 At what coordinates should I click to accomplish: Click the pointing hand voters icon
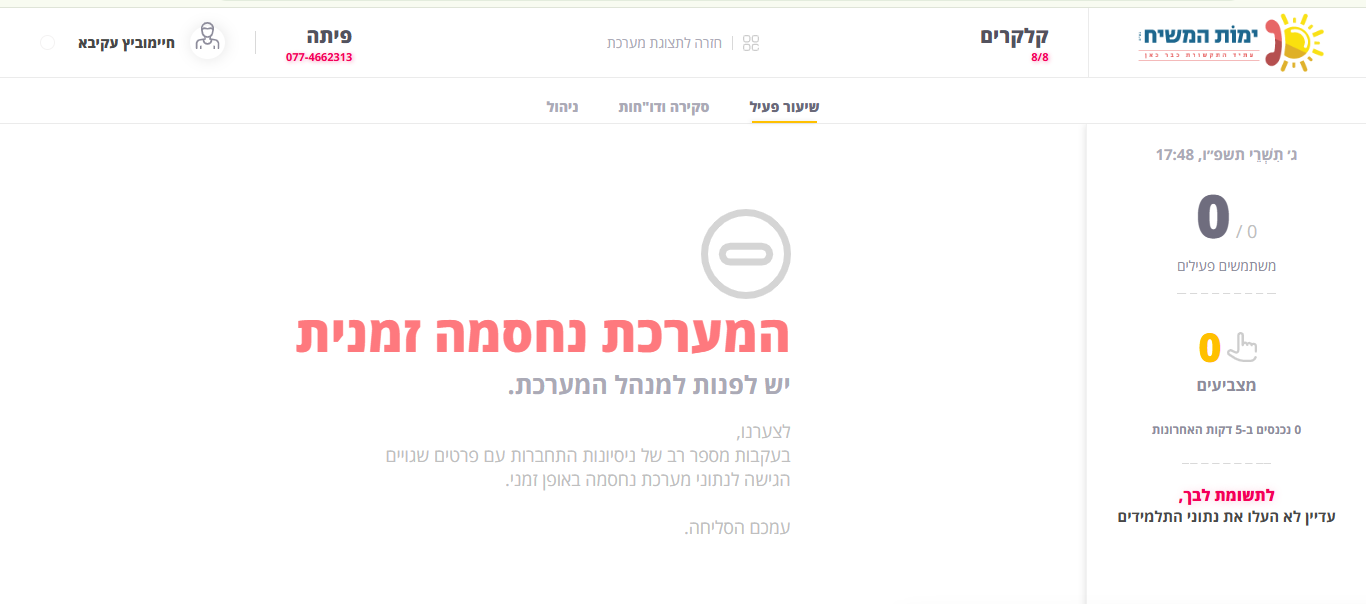point(1242,347)
